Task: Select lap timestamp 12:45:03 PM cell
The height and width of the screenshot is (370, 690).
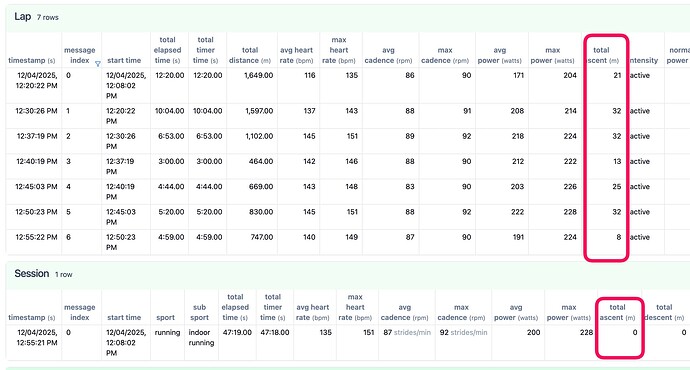Action: pos(37,187)
